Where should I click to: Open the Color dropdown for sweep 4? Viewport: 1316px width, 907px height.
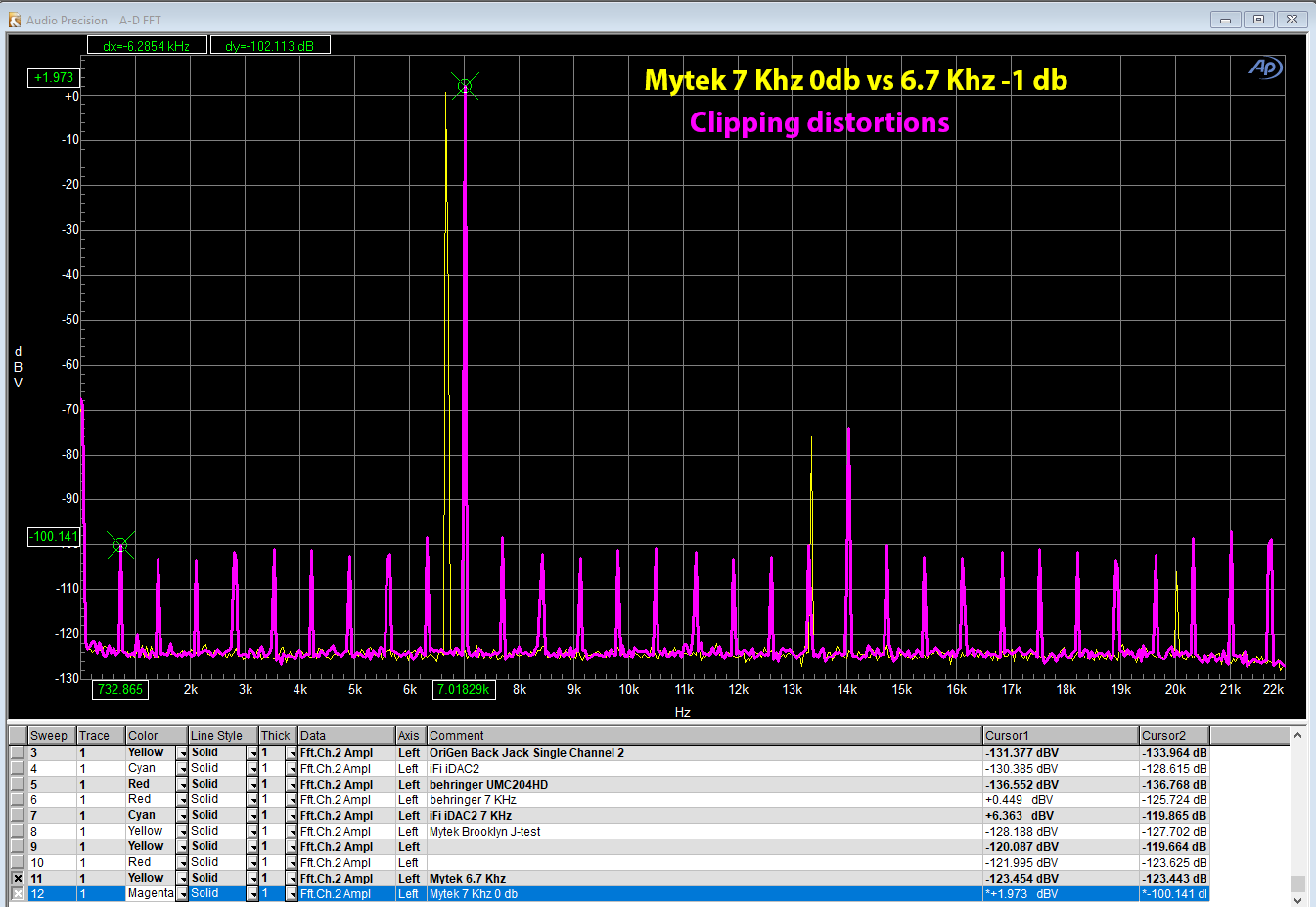pos(182,769)
